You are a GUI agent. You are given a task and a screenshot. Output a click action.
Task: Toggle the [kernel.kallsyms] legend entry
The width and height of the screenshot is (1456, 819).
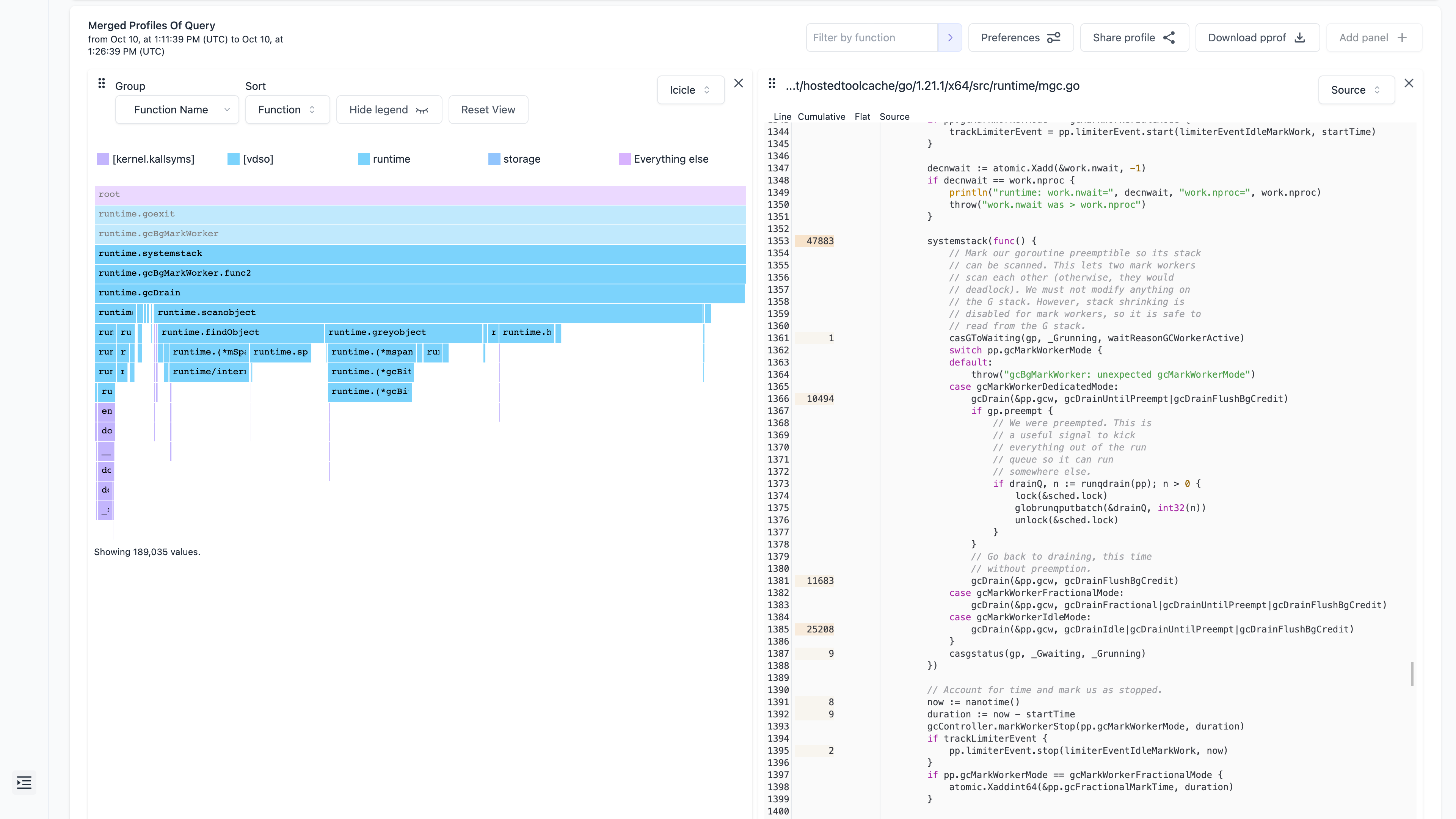(146, 159)
